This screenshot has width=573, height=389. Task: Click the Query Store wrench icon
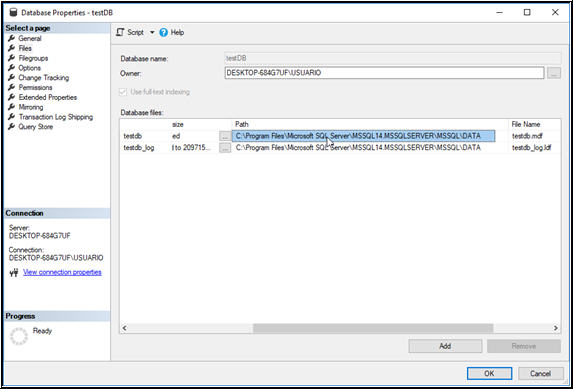(11, 127)
